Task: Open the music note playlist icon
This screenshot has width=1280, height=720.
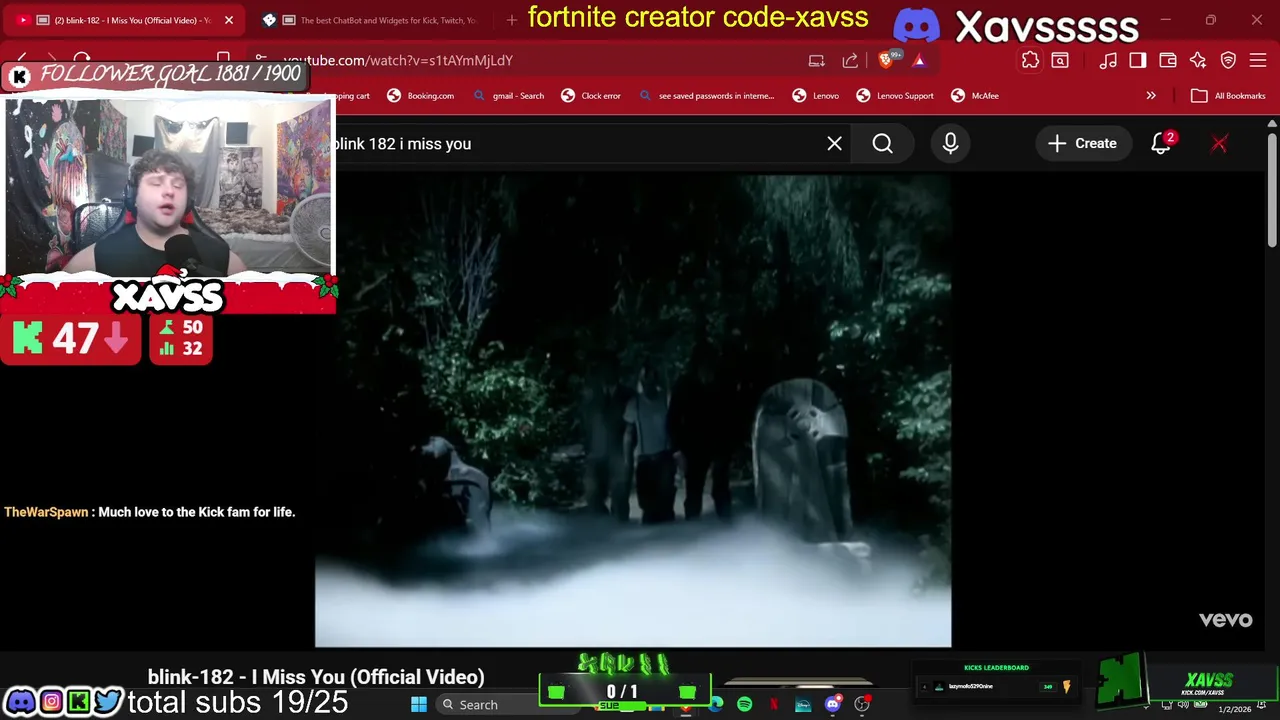Action: click(x=1108, y=60)
